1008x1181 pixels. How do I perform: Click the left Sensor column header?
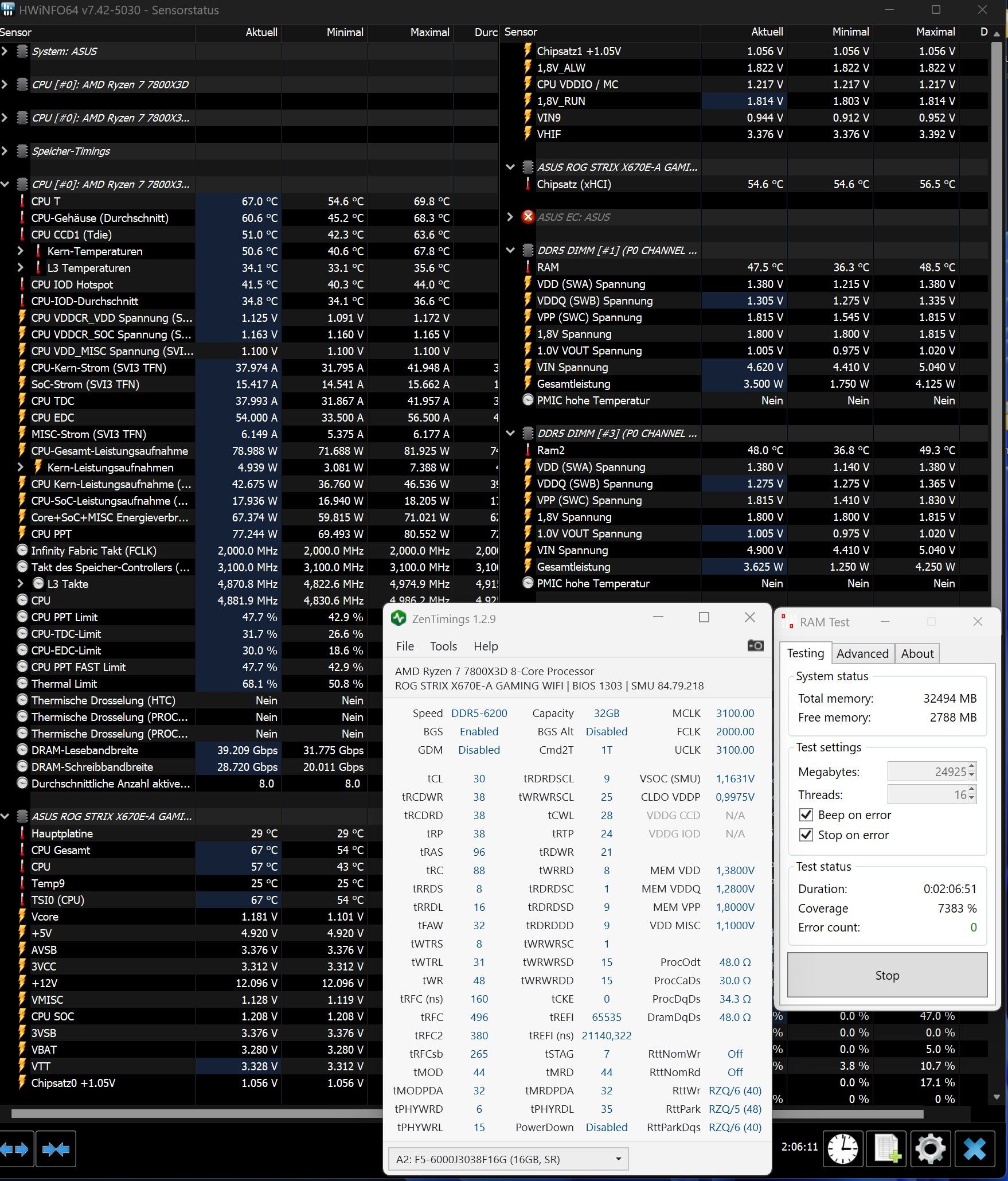tap(97, 32)
